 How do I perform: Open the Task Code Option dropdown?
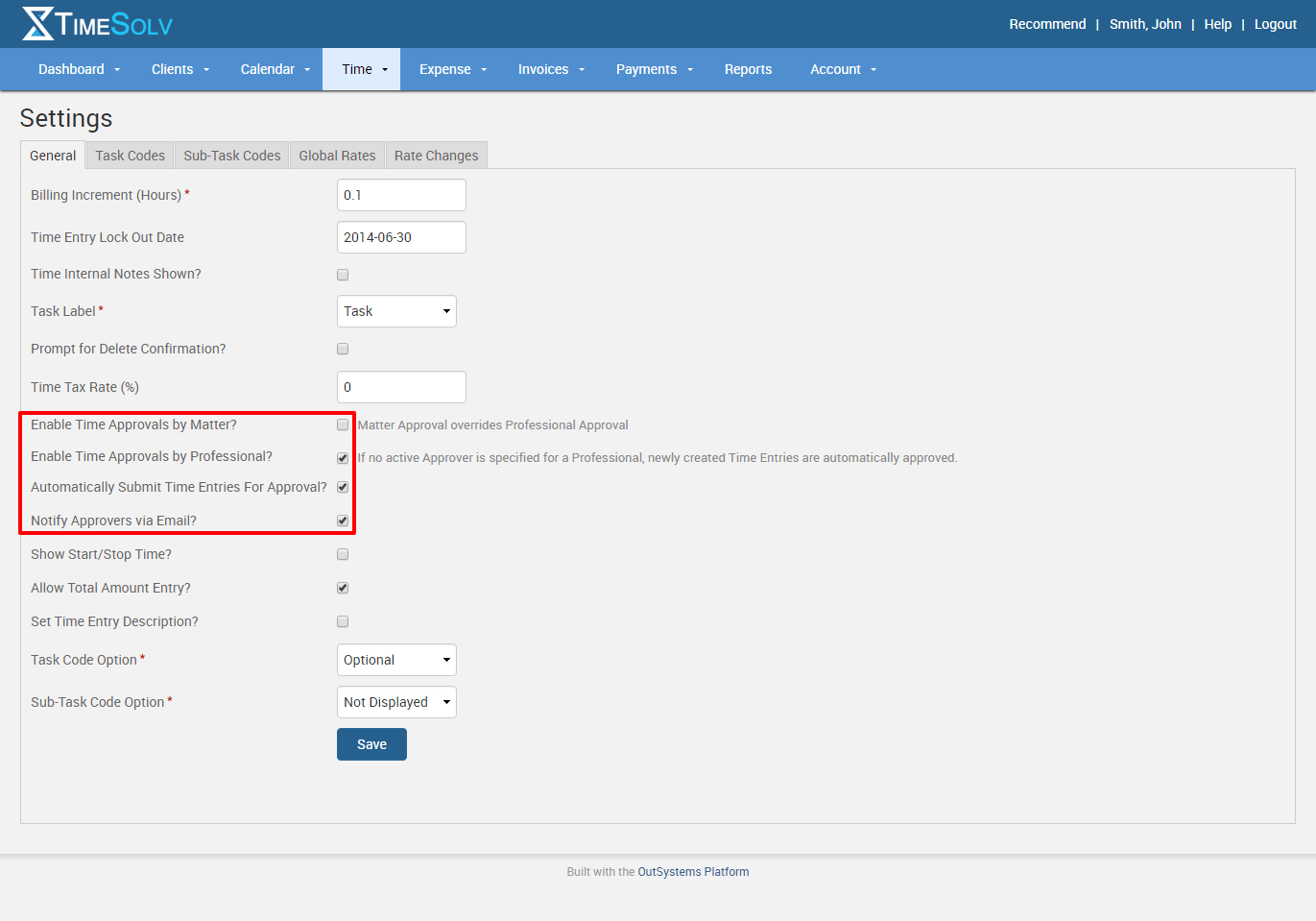pyautogui.click(x=396, y=660)
